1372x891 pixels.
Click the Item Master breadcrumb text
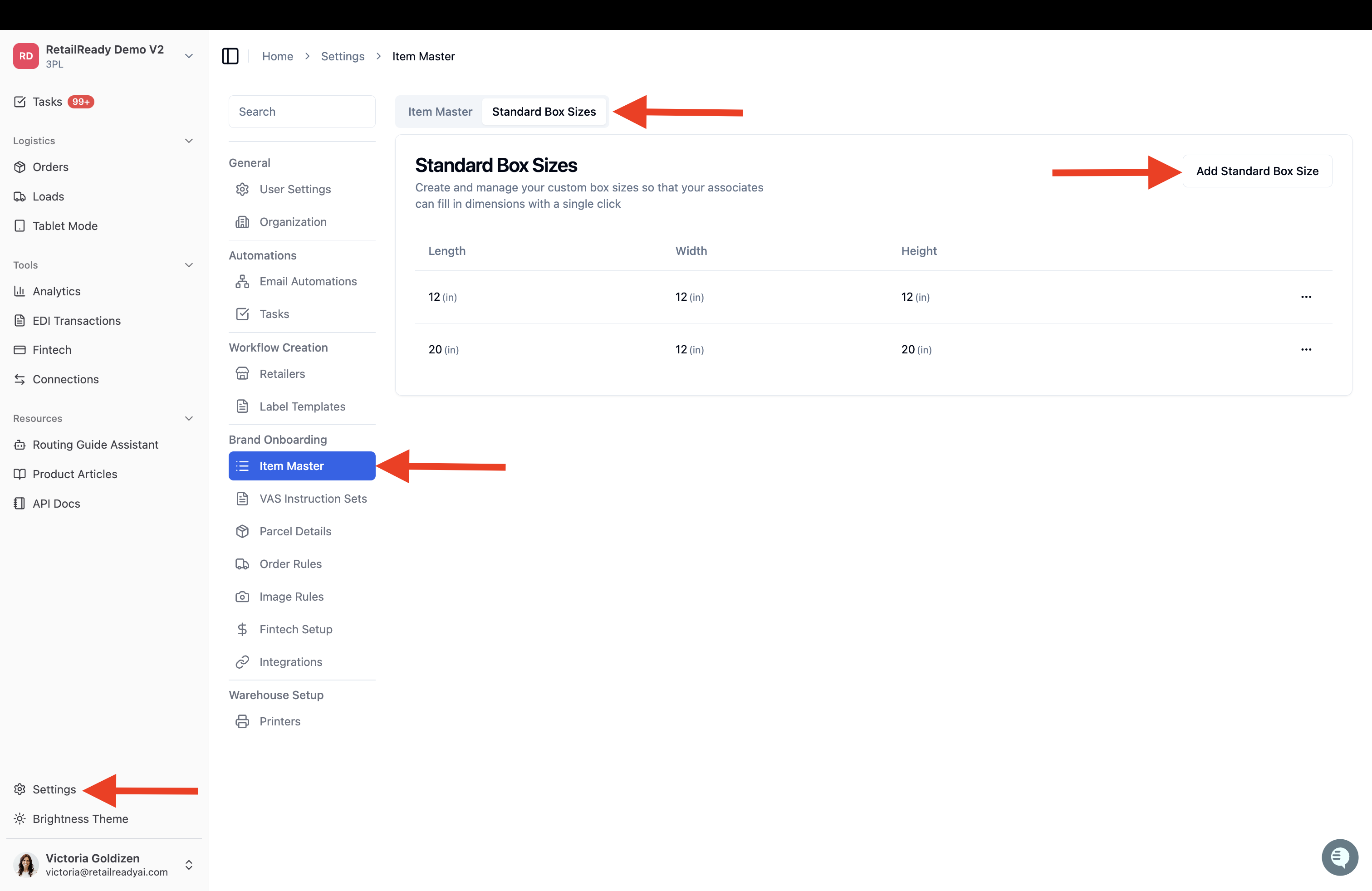[x=423, y=56]
